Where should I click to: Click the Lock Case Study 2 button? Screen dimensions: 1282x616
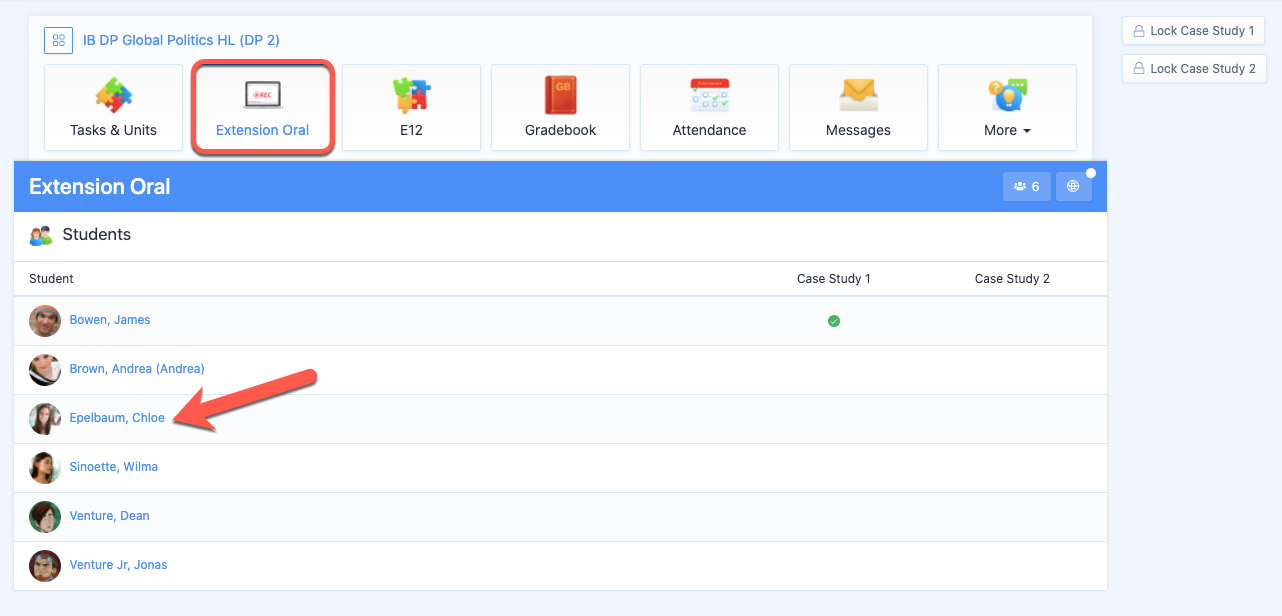(x=1194, y=69)
